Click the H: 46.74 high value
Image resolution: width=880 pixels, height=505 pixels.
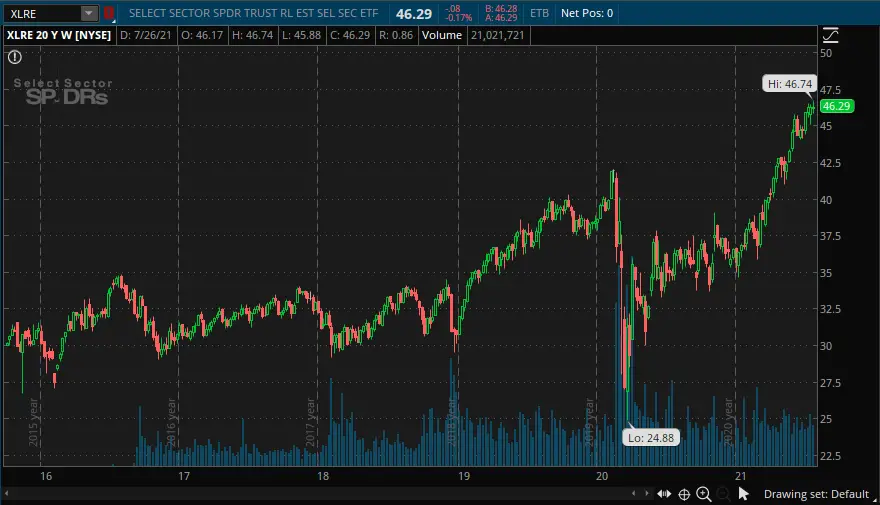[253, 35]
